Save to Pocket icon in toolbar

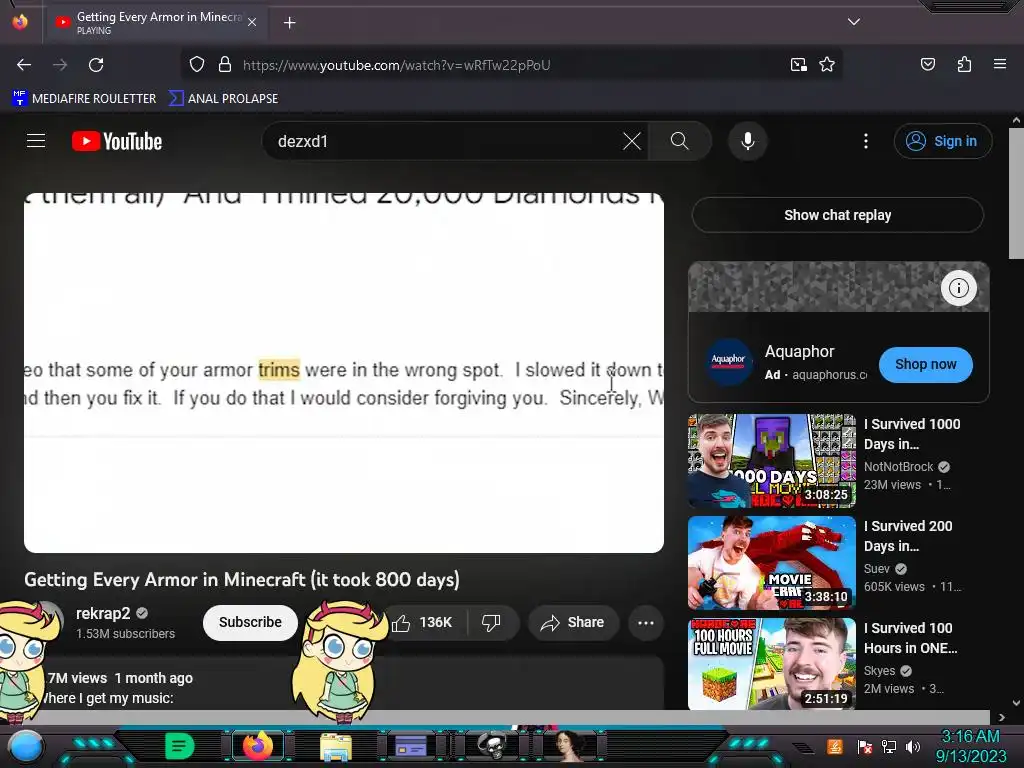(927, 64)
